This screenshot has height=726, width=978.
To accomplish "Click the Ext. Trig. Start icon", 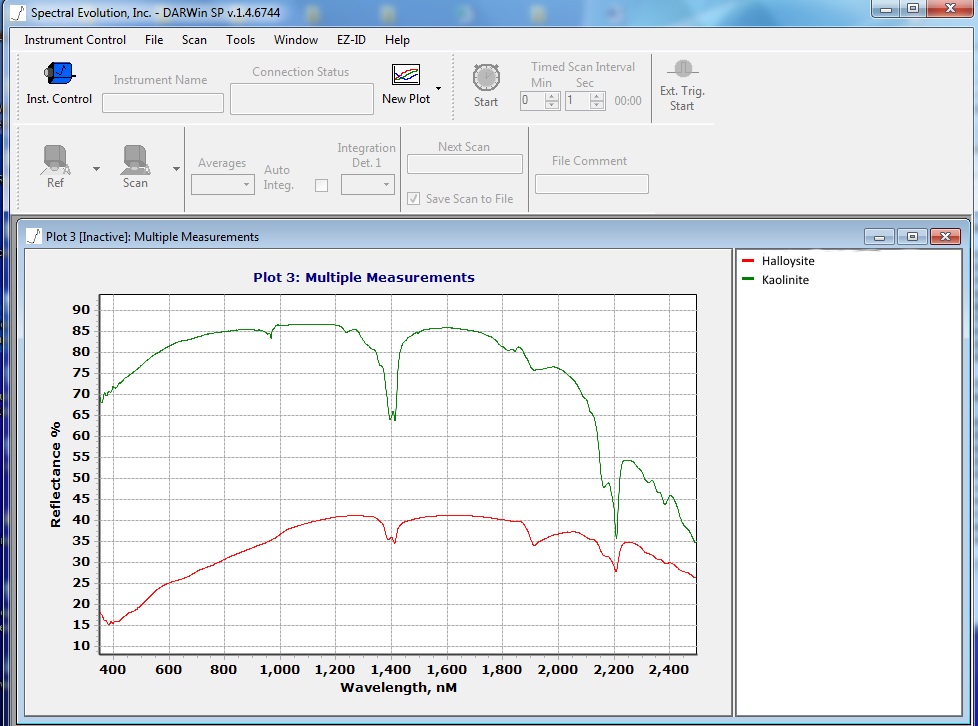I will pos(682,69).
